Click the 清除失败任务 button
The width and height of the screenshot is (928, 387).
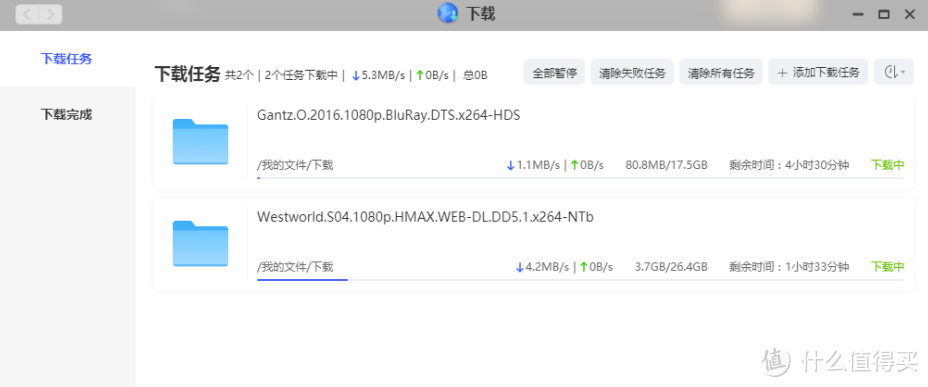point(632,72)
